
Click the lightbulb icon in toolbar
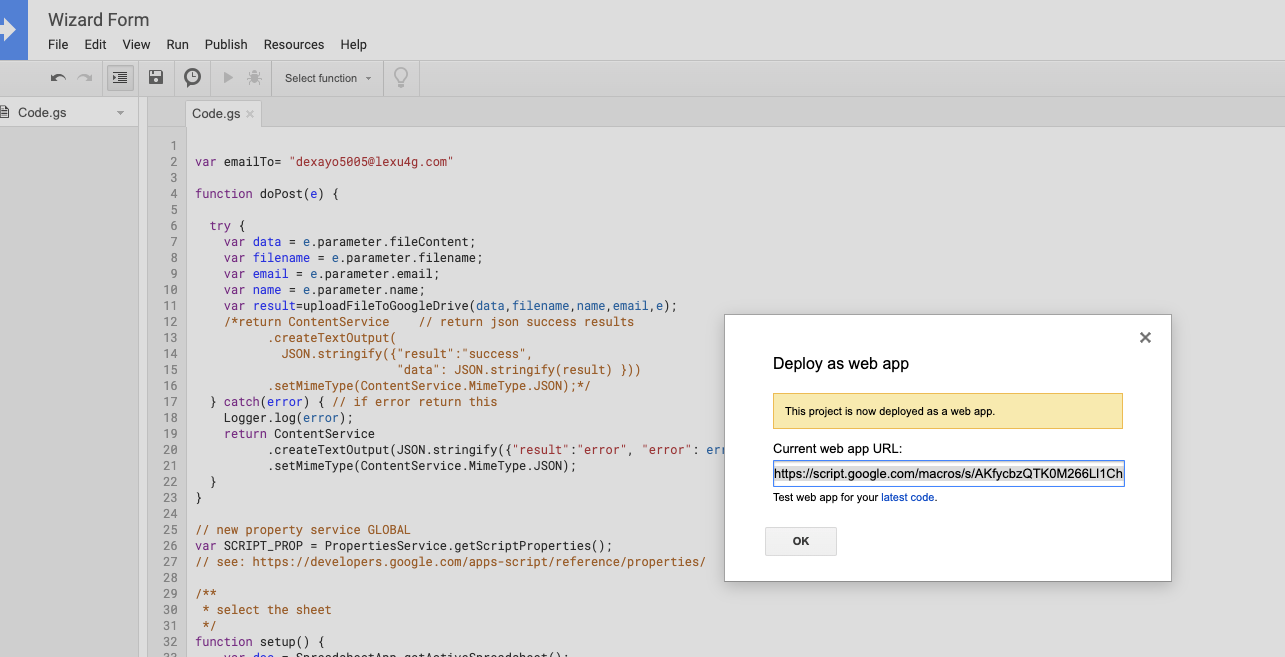pos(401,77)
